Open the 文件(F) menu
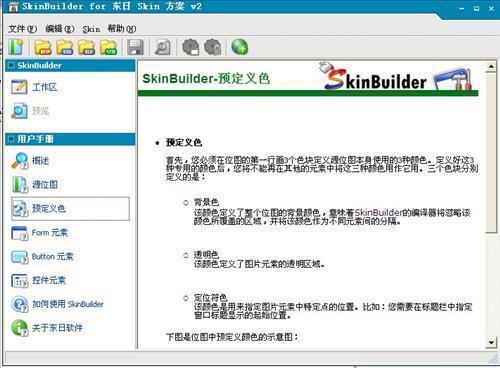 coord(22,29)
